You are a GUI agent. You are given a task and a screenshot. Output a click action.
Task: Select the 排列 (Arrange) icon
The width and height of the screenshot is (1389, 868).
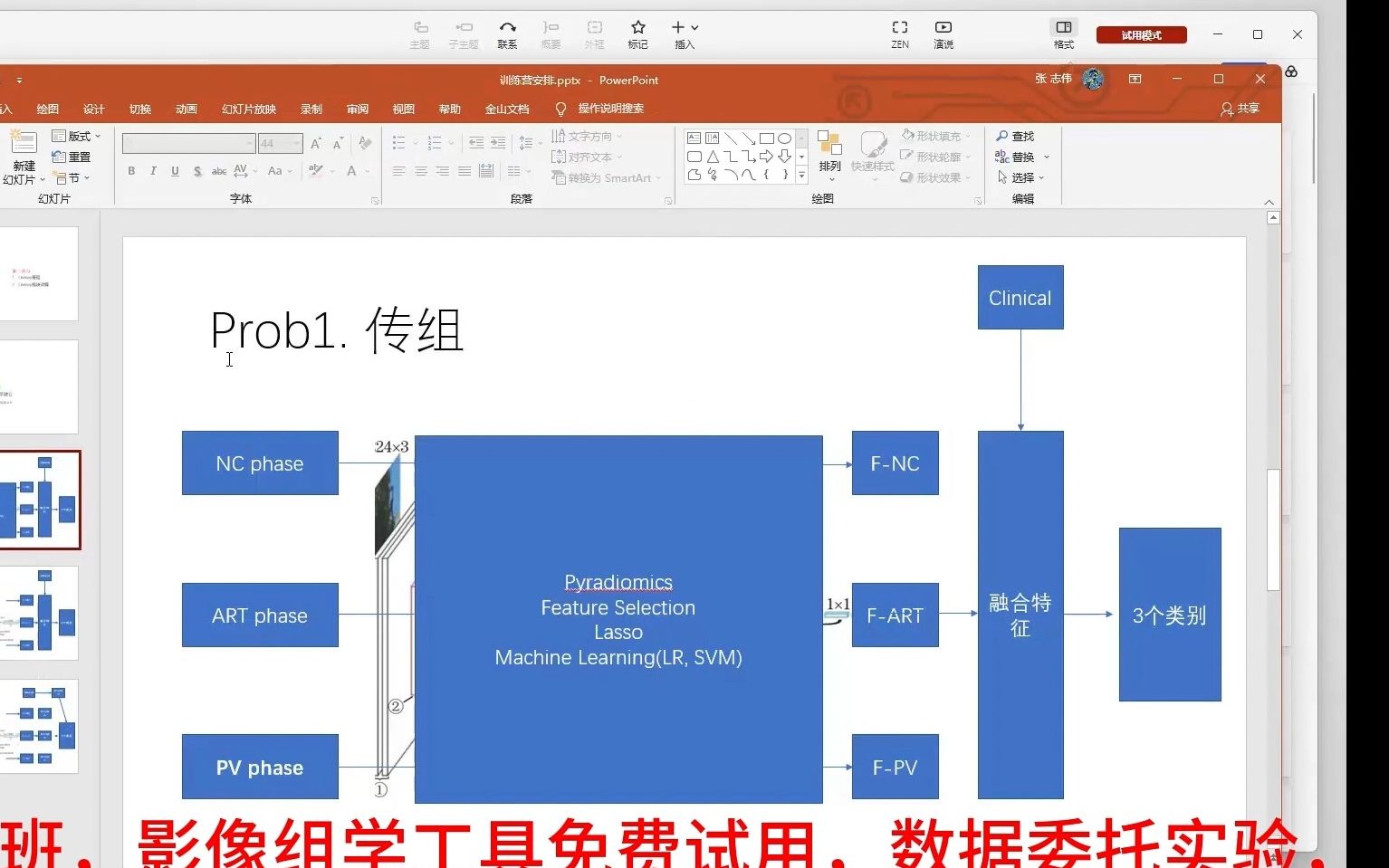point(828,154)
